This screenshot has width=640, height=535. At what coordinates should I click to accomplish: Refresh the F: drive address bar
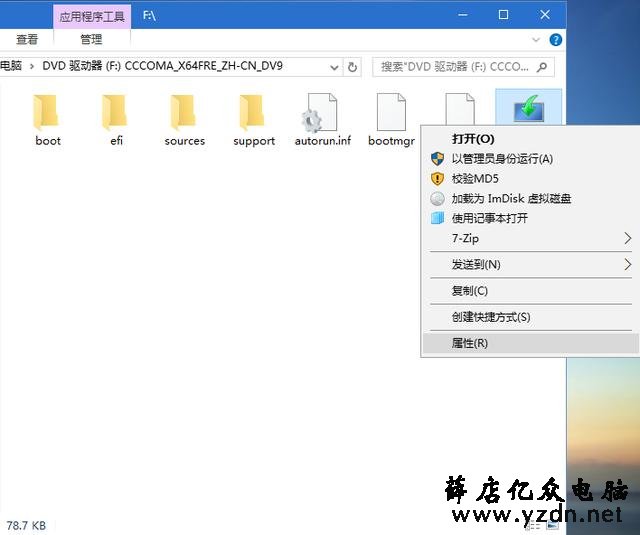tap(353, 67)
